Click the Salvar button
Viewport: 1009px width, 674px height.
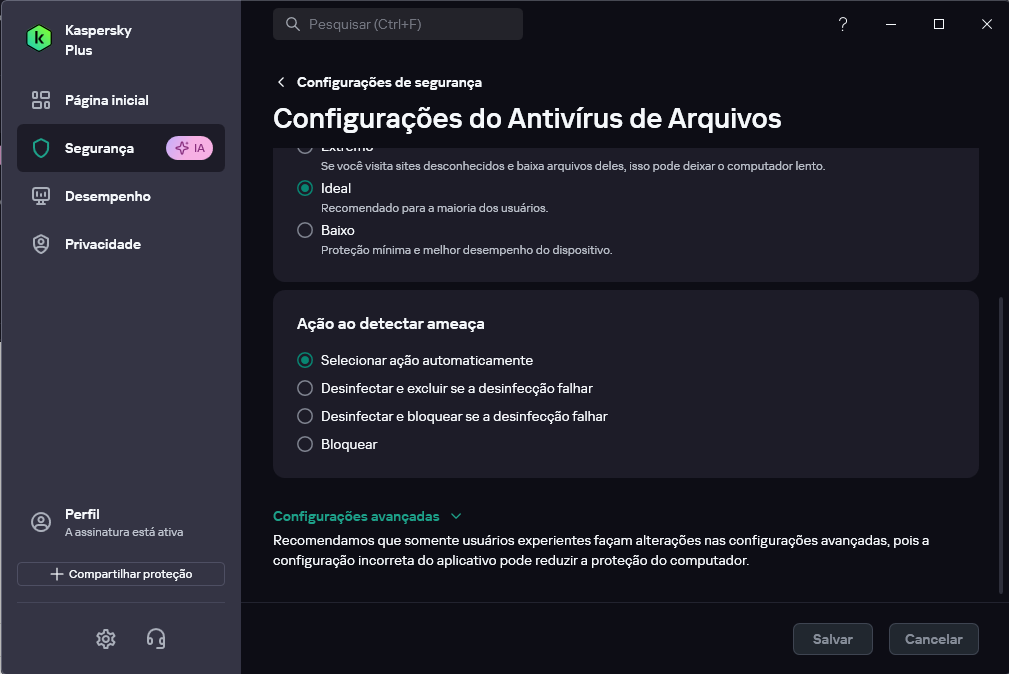[832, 639]
